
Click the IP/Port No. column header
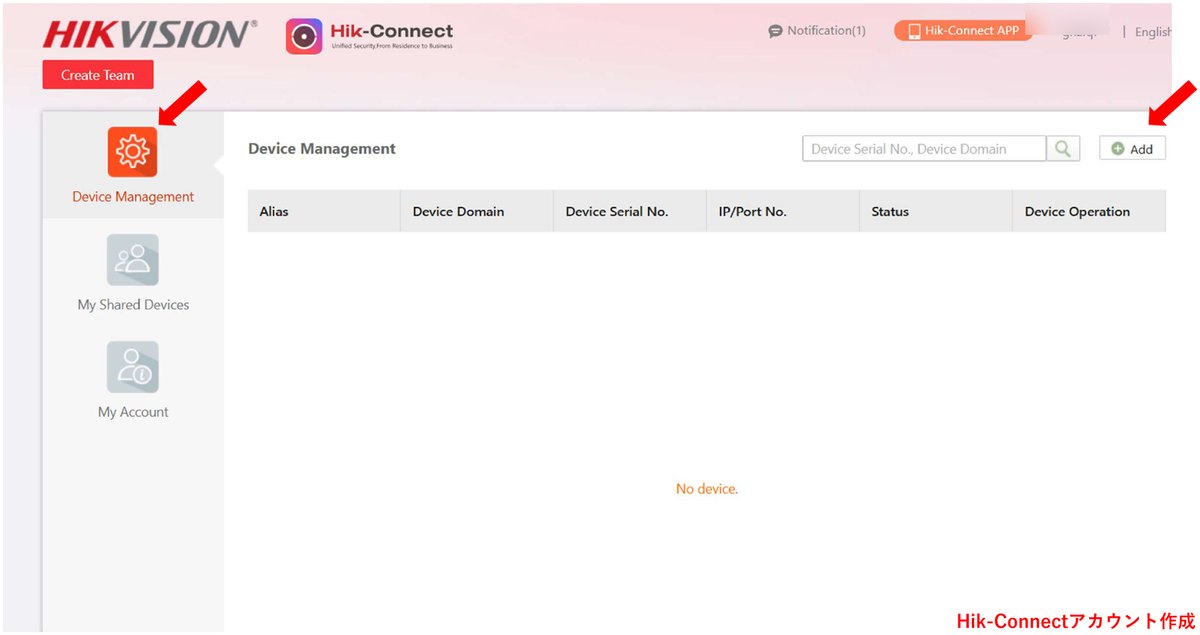pyautogui.click(x=783, y=211)
